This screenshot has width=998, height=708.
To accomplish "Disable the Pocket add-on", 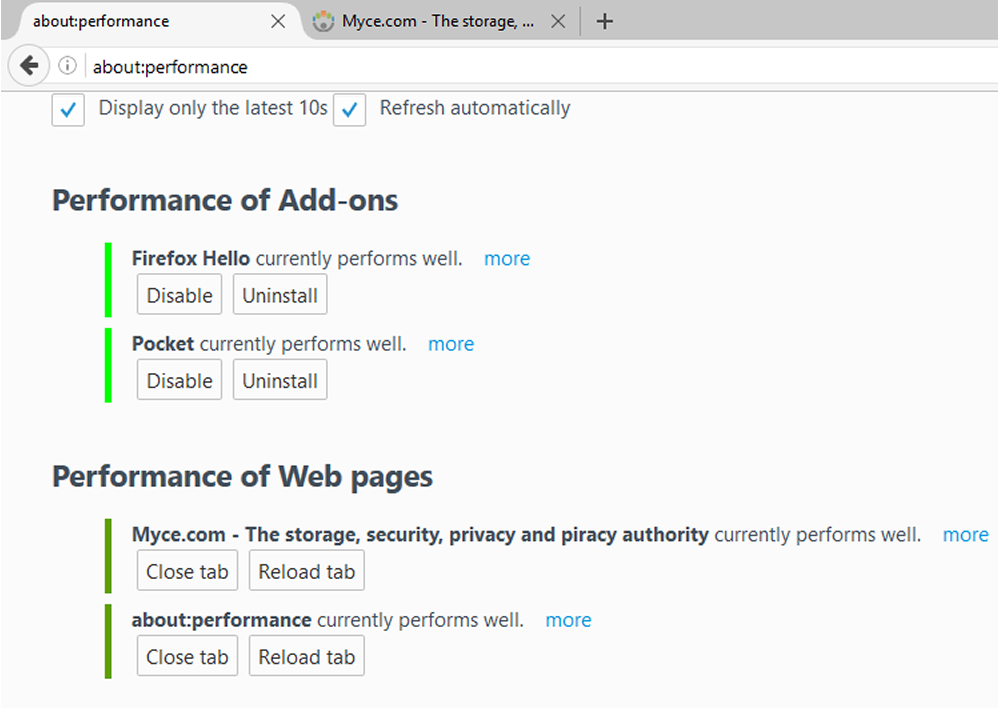I will pos(179,380).
